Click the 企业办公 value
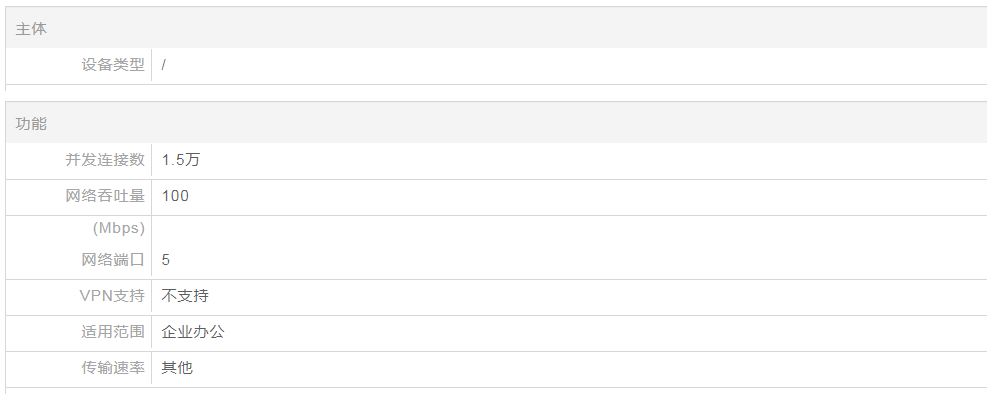 [x=193, y=332]
